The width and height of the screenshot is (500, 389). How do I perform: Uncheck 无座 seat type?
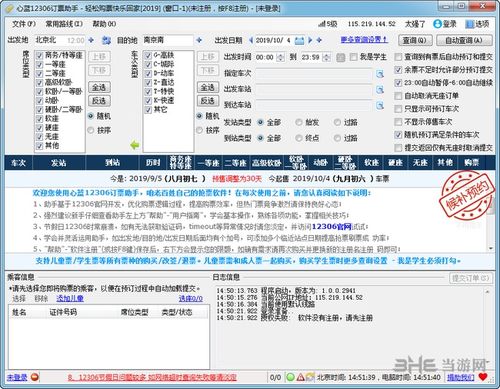click(39, 137)
